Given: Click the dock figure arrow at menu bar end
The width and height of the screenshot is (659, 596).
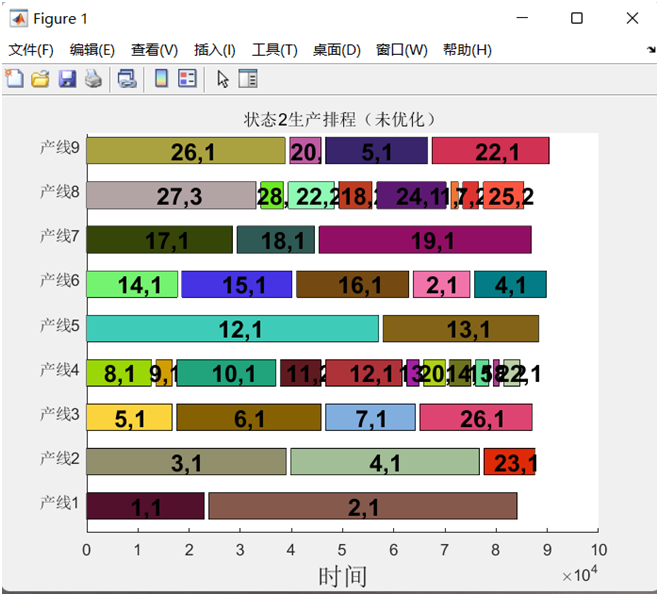Looking at the screenshot, I should tap(651, 50).
